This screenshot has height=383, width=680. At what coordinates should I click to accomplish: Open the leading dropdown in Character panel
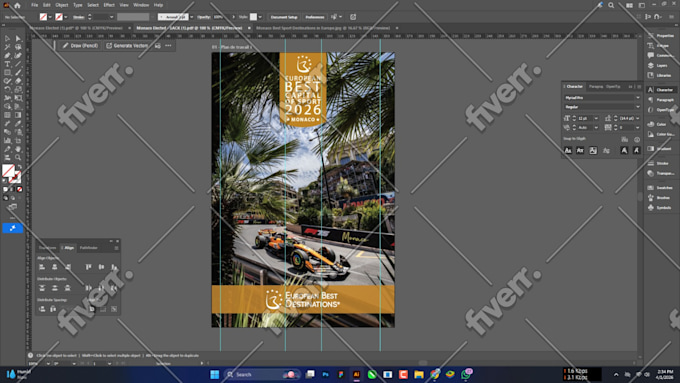(638, 118)
